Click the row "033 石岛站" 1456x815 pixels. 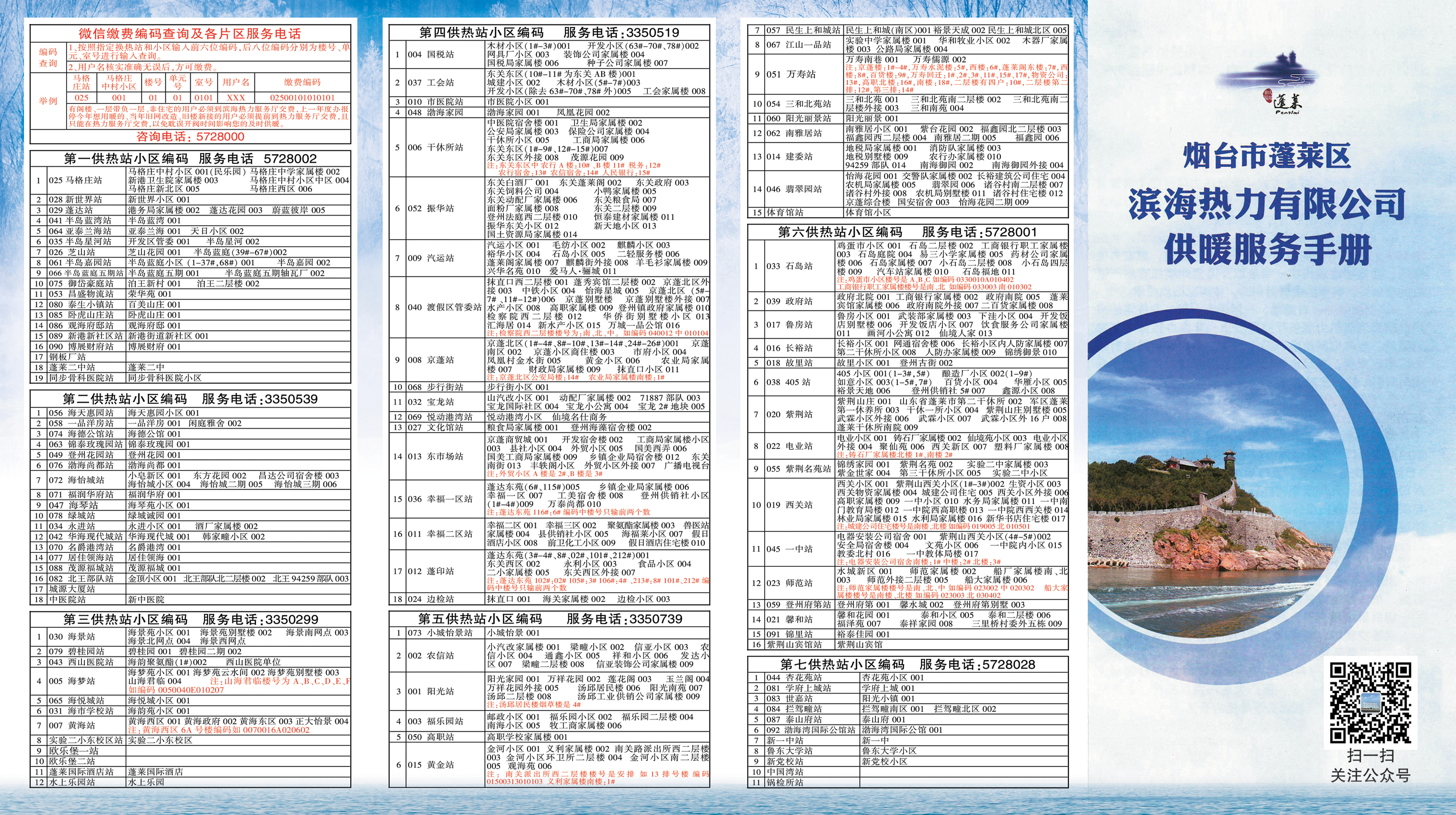pos(908,265)
